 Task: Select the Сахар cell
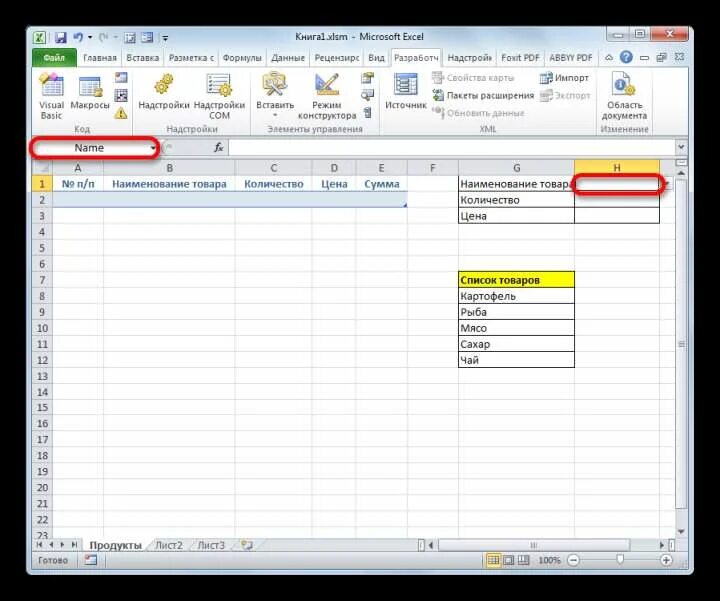[516, 344]
